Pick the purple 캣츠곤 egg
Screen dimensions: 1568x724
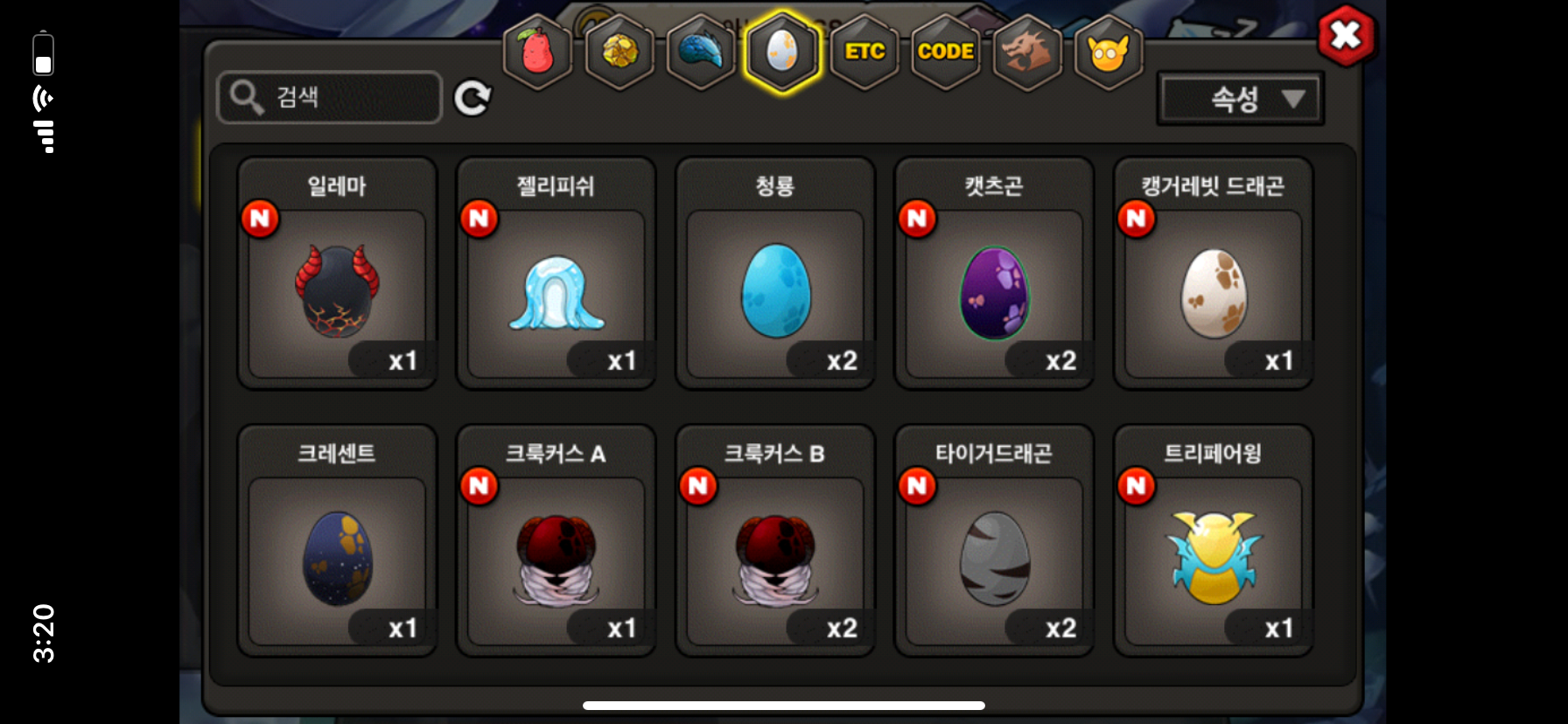coord(994,274)
